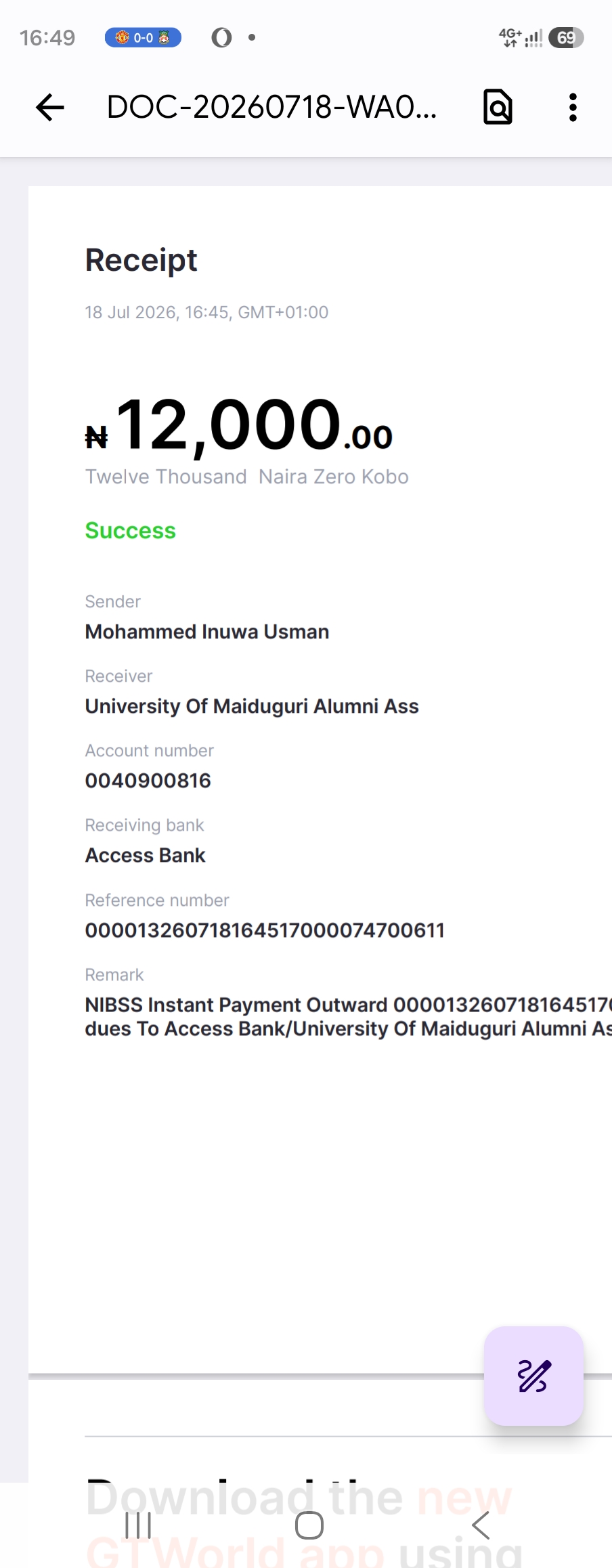Tap the 12,000.00 naira amount
The width and height of the screenshot is (612, 1568).
(x=239, y=424)
